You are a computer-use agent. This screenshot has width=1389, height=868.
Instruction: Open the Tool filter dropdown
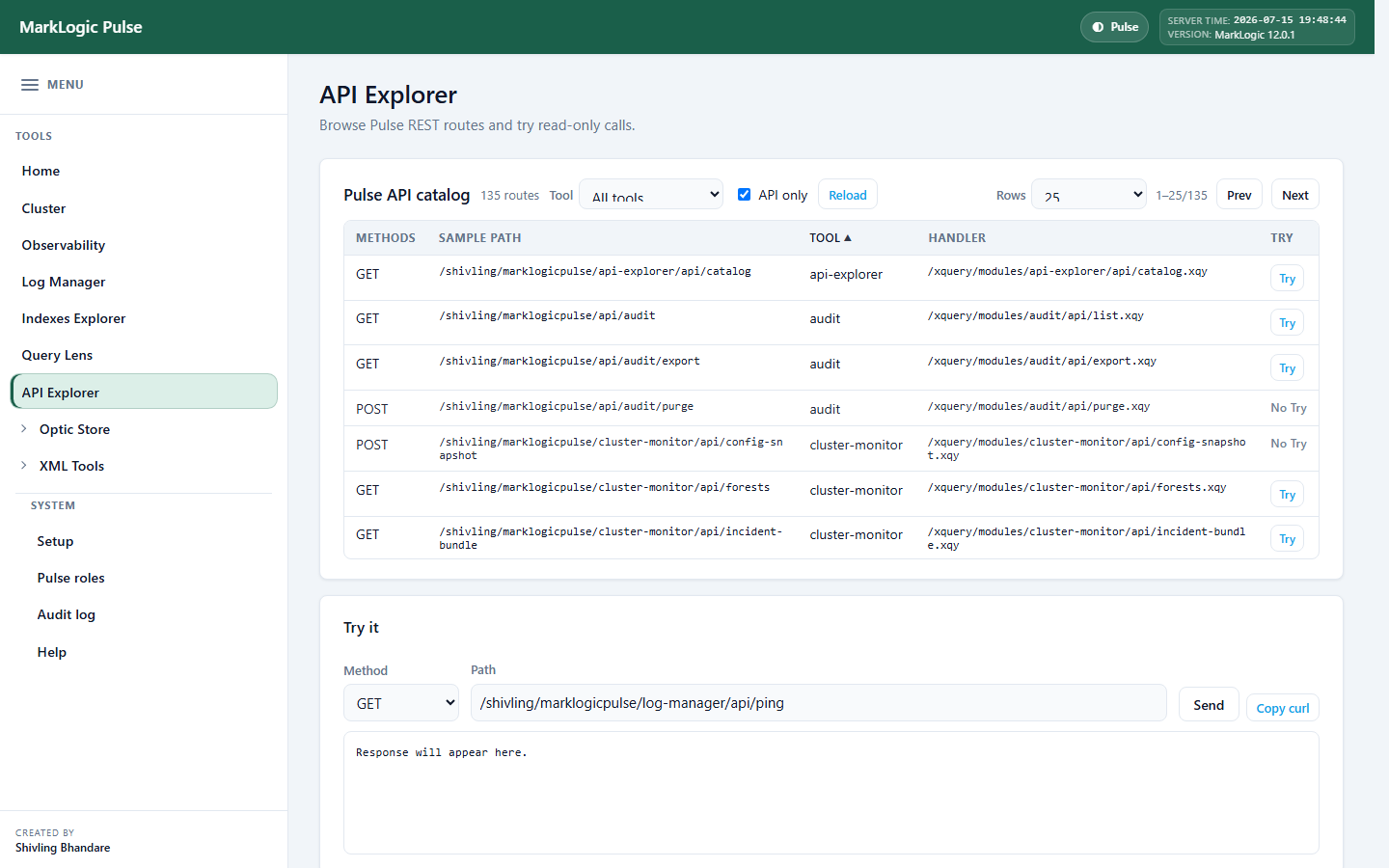coord(651,194)
